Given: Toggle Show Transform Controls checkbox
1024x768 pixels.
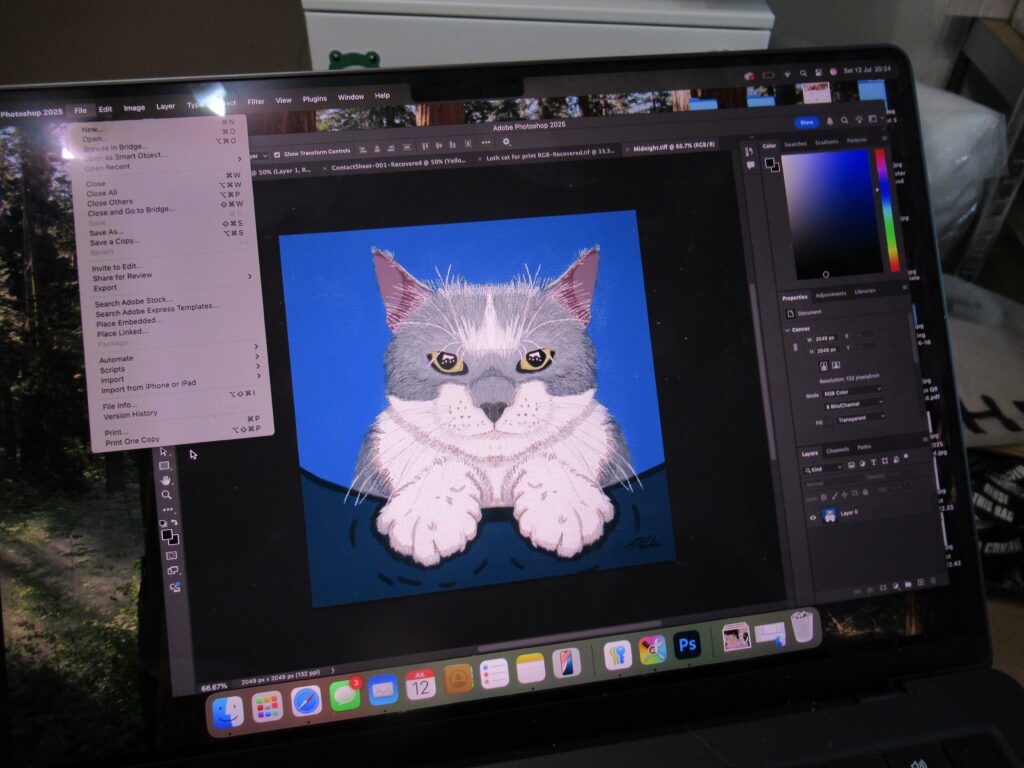Looking at the screenshot, I should (x=278, y=155).
